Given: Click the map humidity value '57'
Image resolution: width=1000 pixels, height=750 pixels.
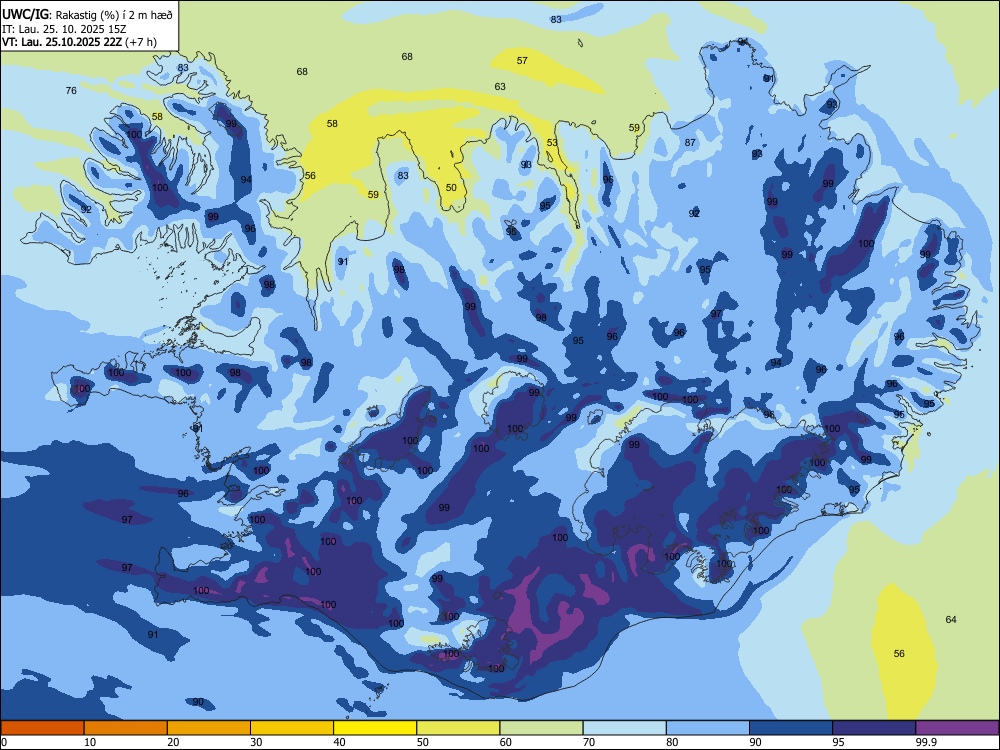Looking at the screenshot, I should tap(522, 61).
